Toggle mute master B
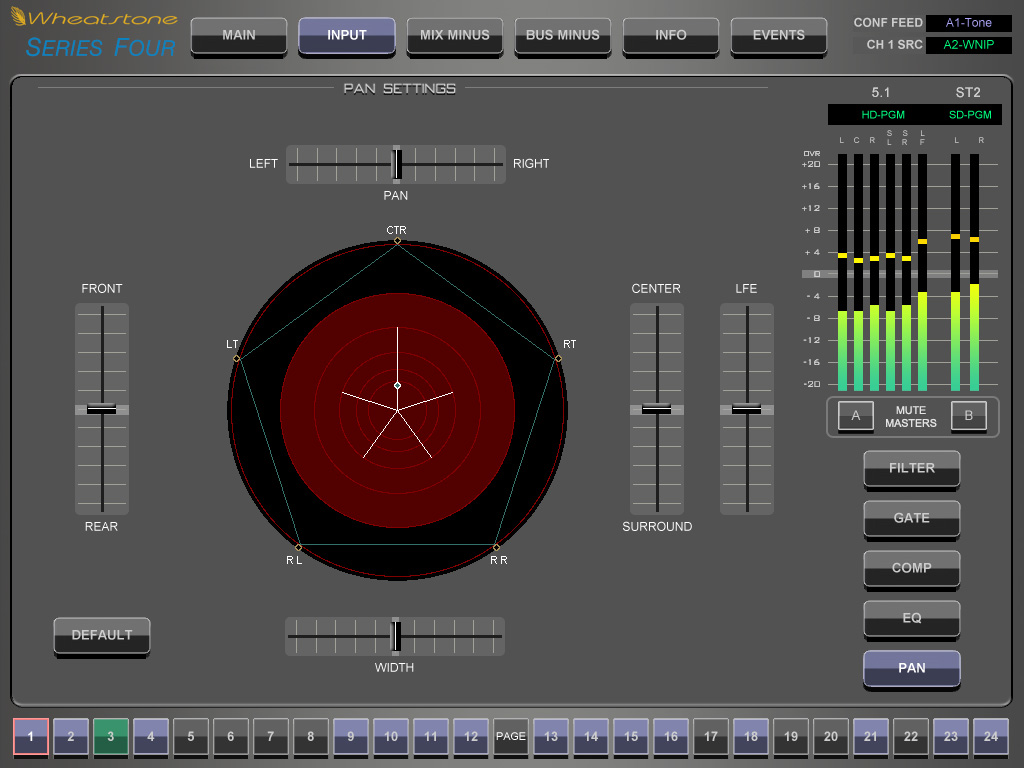 (968, 416)
